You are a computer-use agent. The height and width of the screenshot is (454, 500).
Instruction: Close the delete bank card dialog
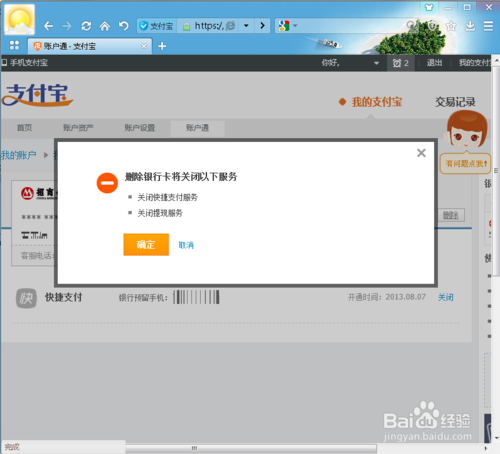coord(421,153)
